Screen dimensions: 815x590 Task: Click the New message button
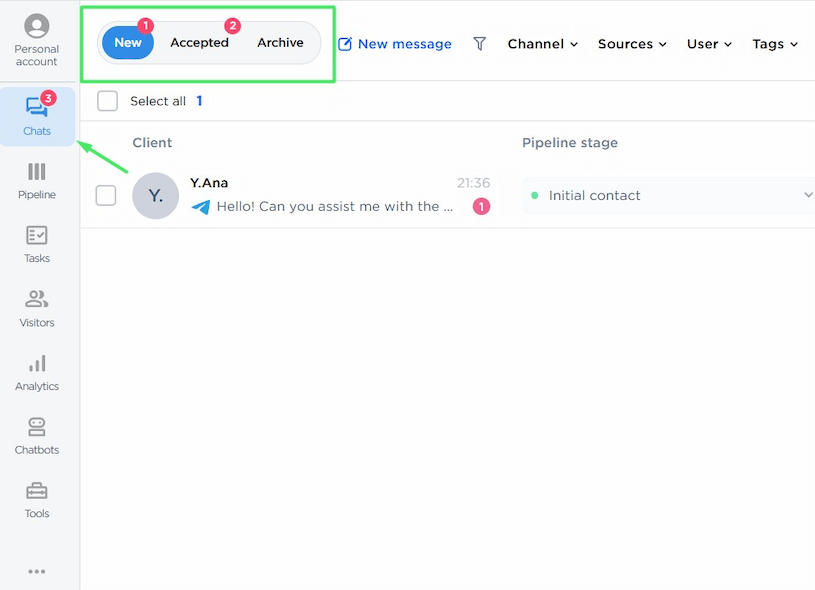click(x=395, y=44)
